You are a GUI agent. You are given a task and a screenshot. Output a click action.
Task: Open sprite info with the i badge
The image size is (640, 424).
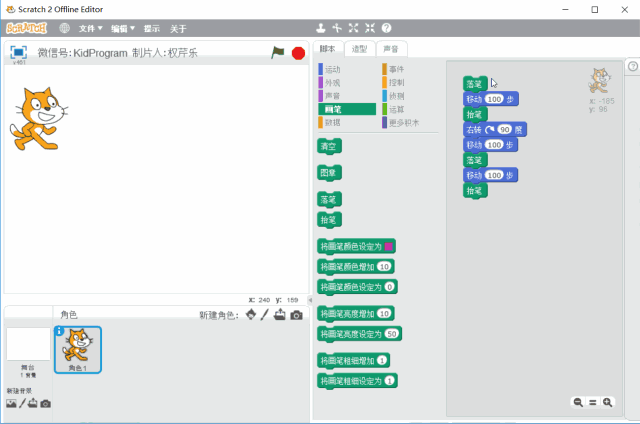60,331
